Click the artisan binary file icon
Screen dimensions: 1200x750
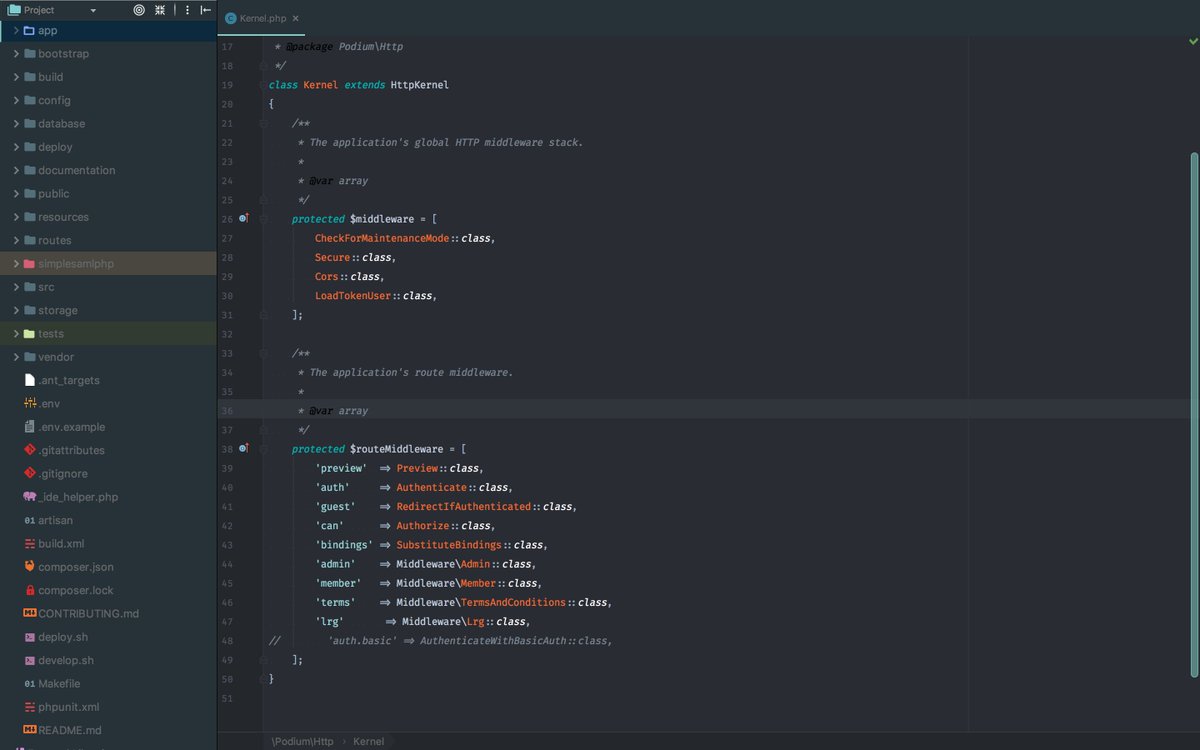pos(29,520)
